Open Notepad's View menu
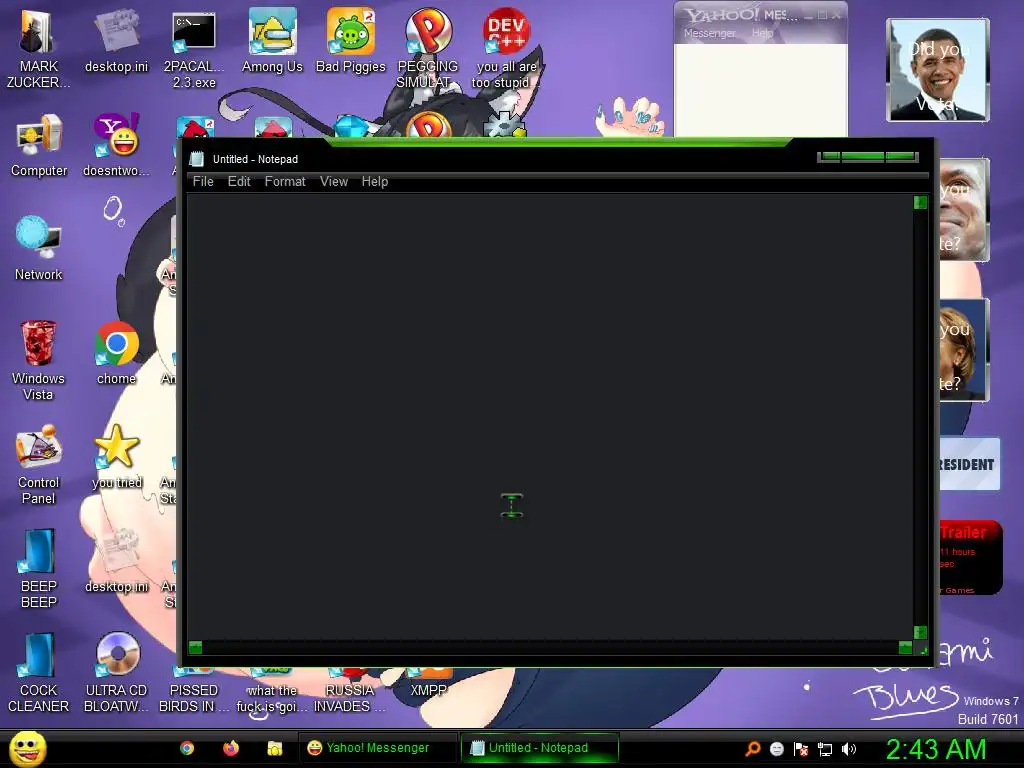 pos(334,182)
